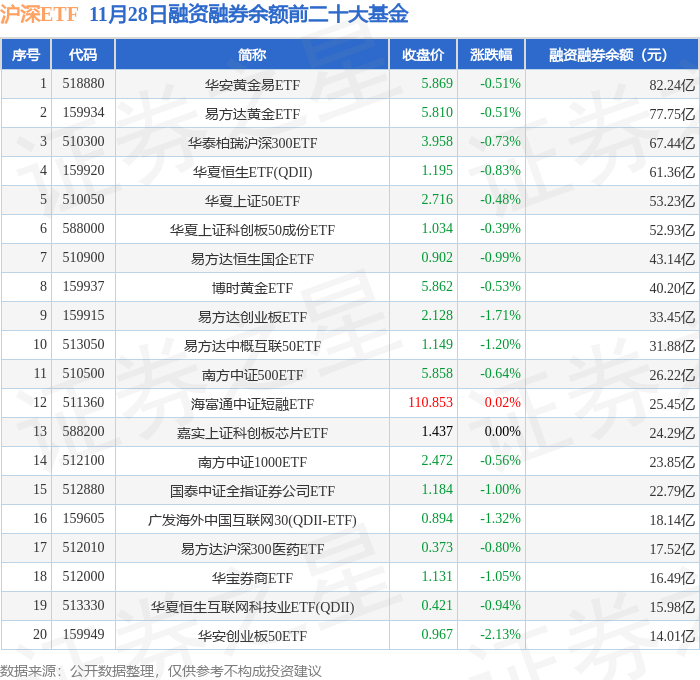Click closing price 1.437
Screen dimensions: 700x680
437,431
